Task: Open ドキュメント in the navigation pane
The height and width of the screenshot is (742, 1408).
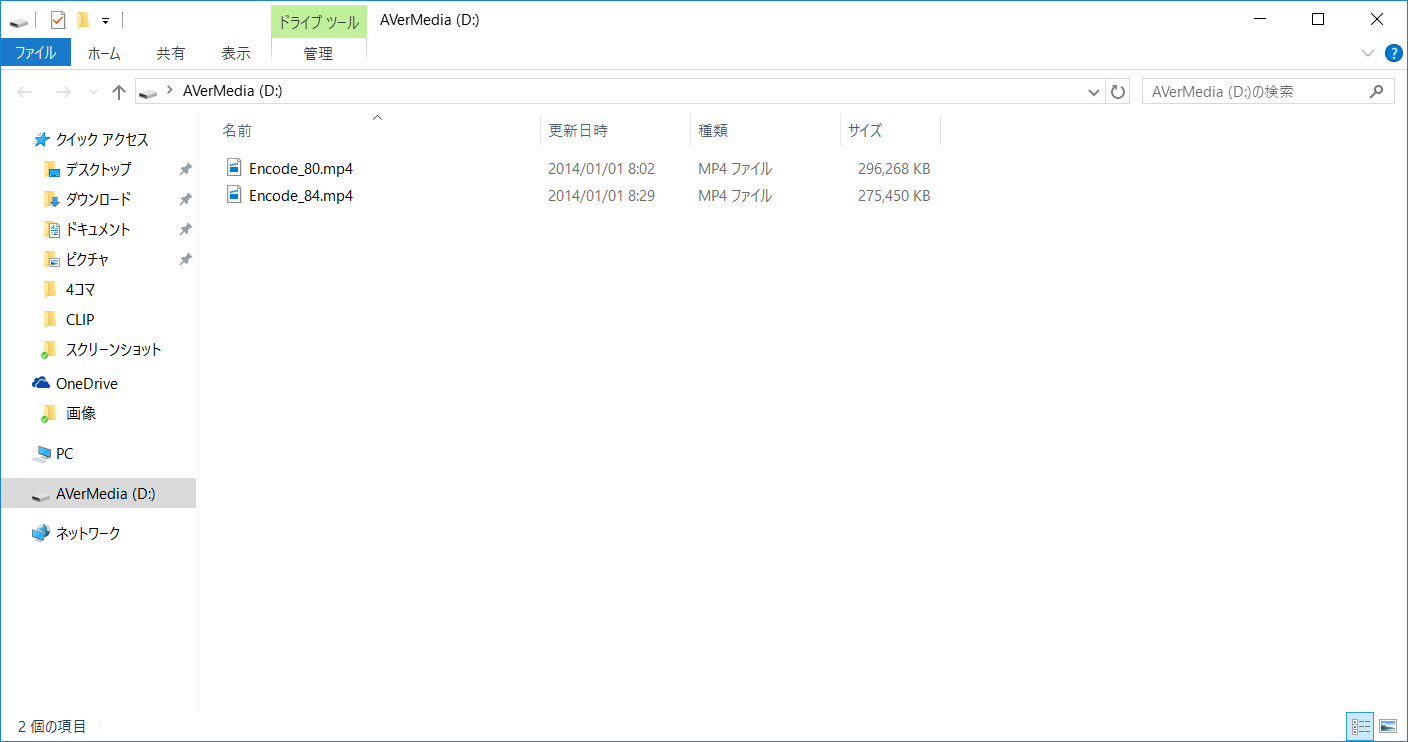Action: tap(98, 229)
